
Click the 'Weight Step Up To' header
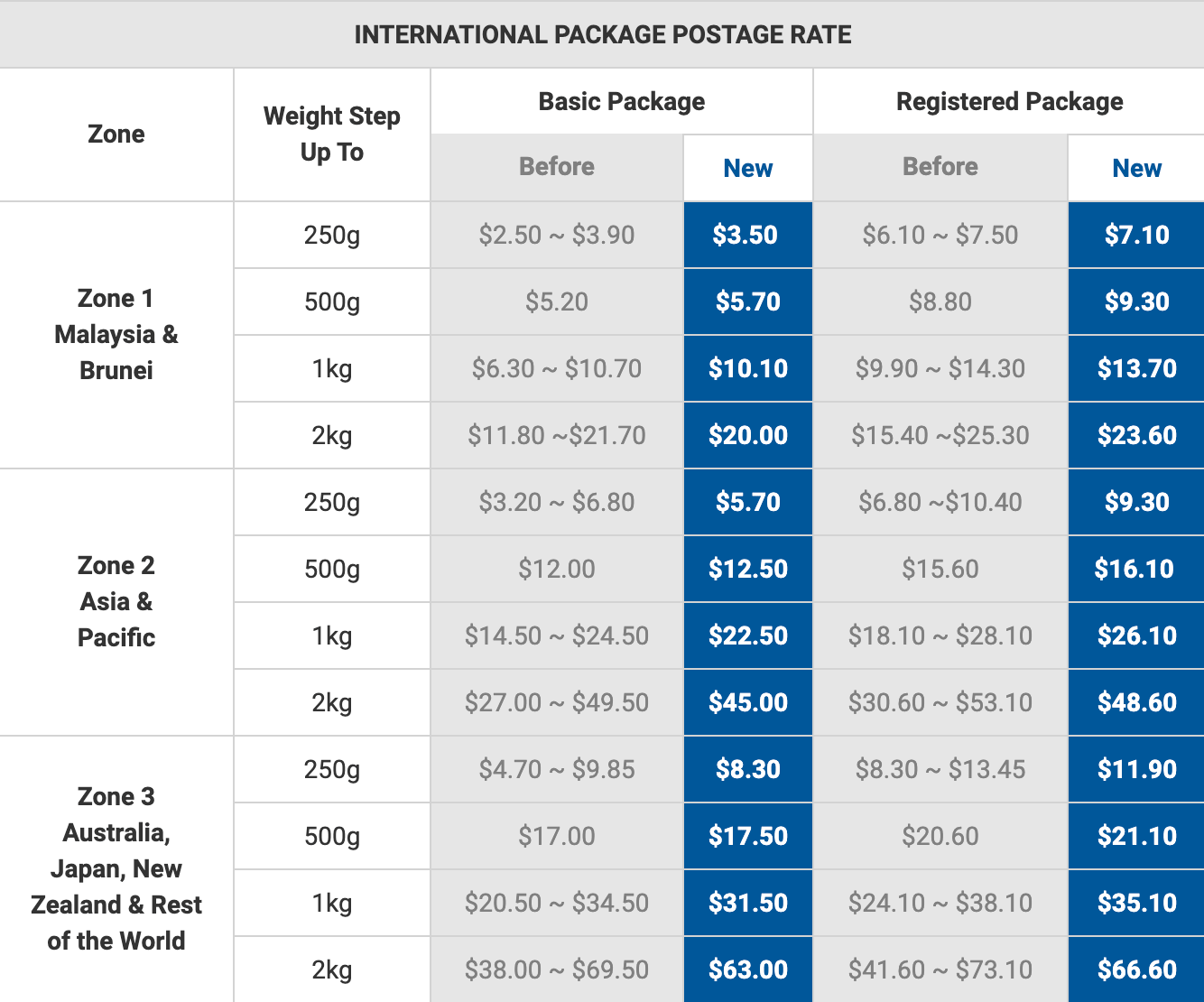pyautogui.click(x=332, y=135)
